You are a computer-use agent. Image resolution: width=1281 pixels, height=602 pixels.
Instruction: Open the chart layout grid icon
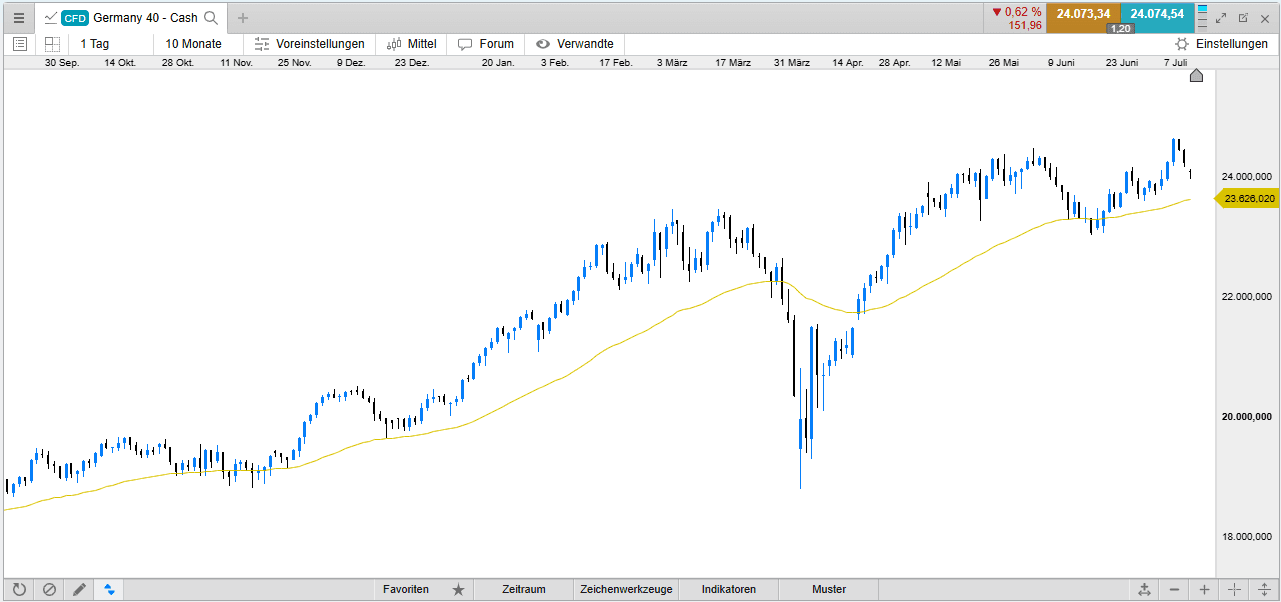[x=52, y=44]
